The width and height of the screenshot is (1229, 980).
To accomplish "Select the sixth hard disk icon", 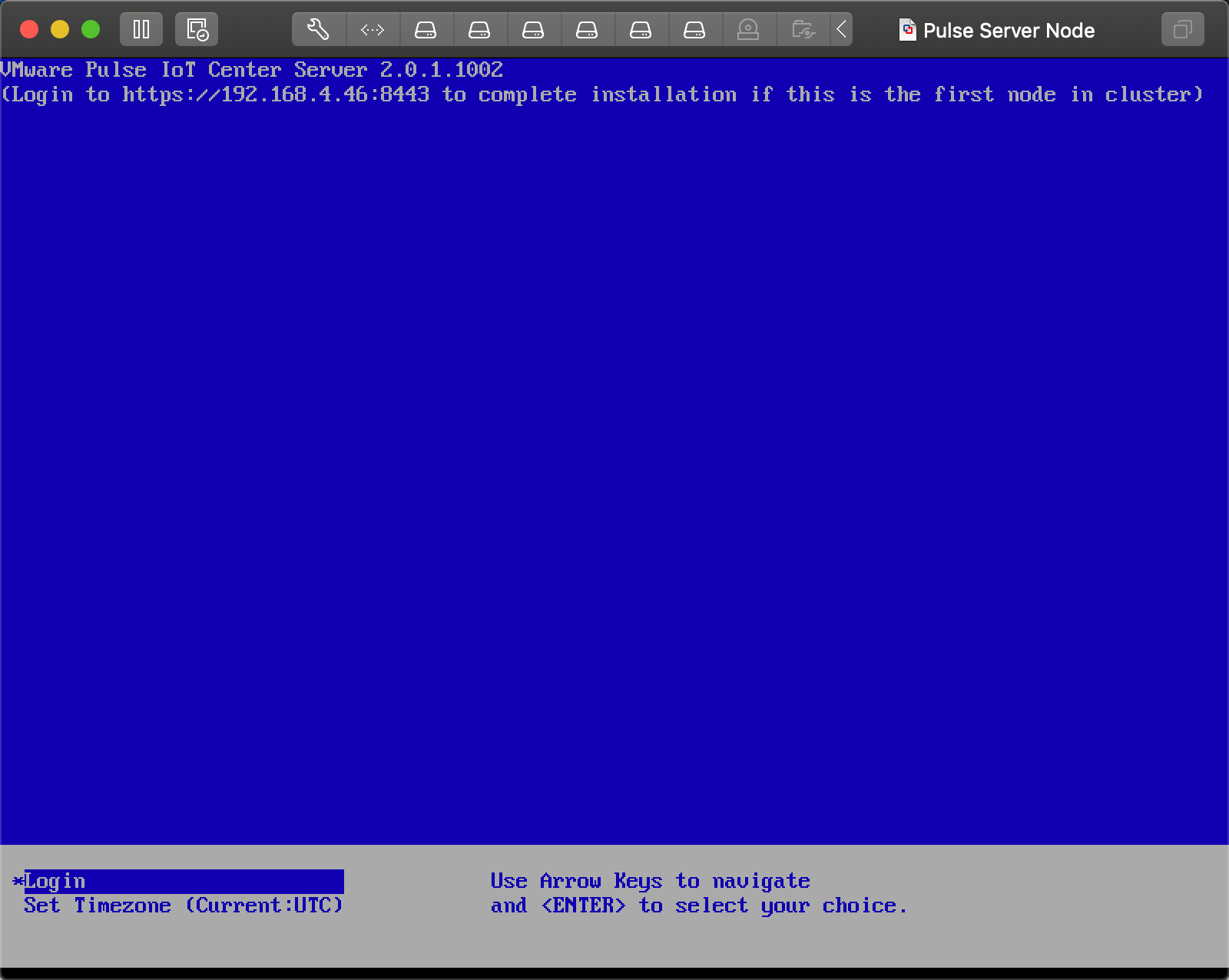I will pyautogui.click(x=694, y=30).
